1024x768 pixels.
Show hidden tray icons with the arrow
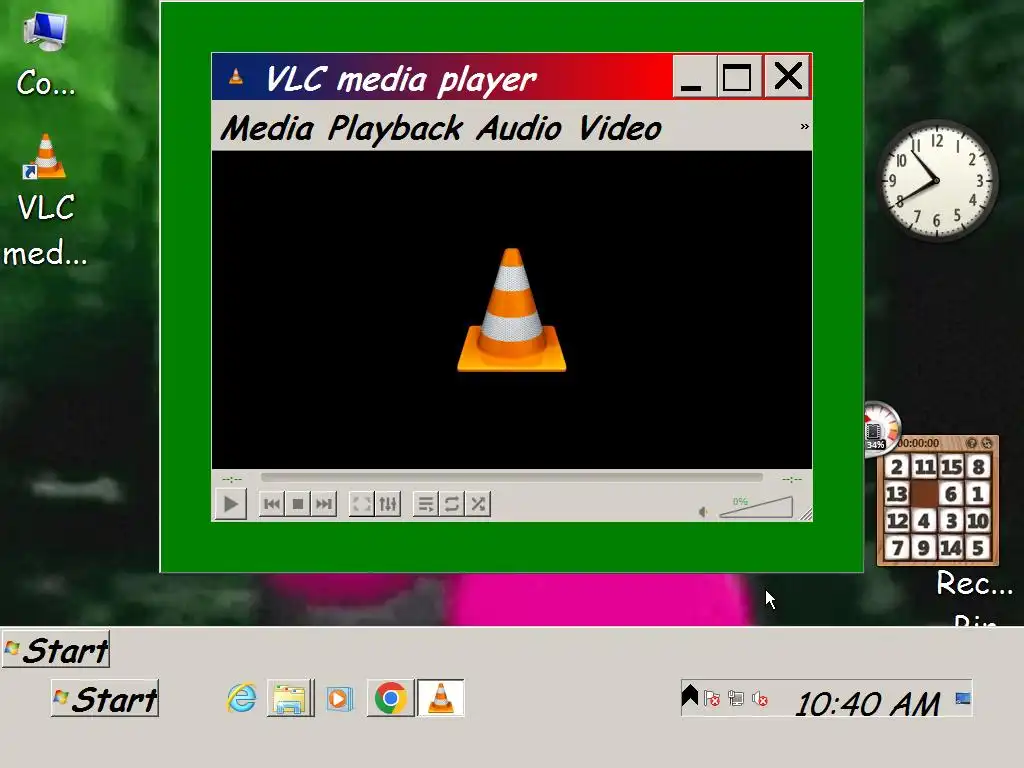tap(690, 696)
